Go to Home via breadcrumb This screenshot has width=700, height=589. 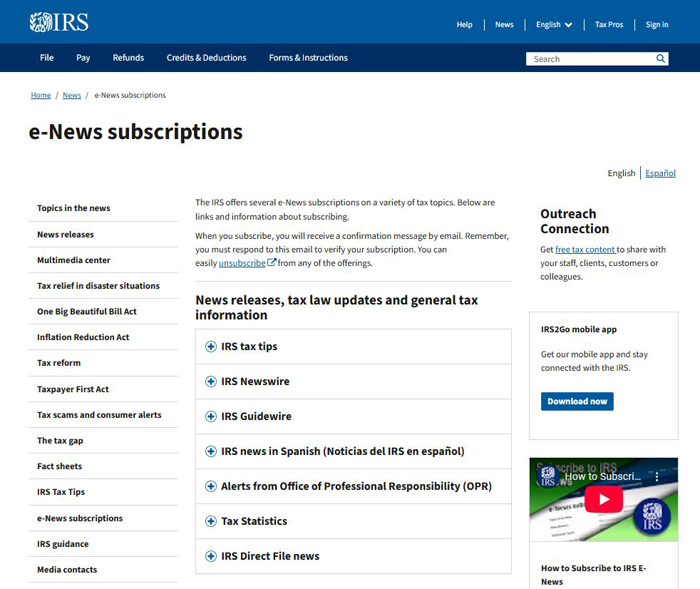point(41,95)
